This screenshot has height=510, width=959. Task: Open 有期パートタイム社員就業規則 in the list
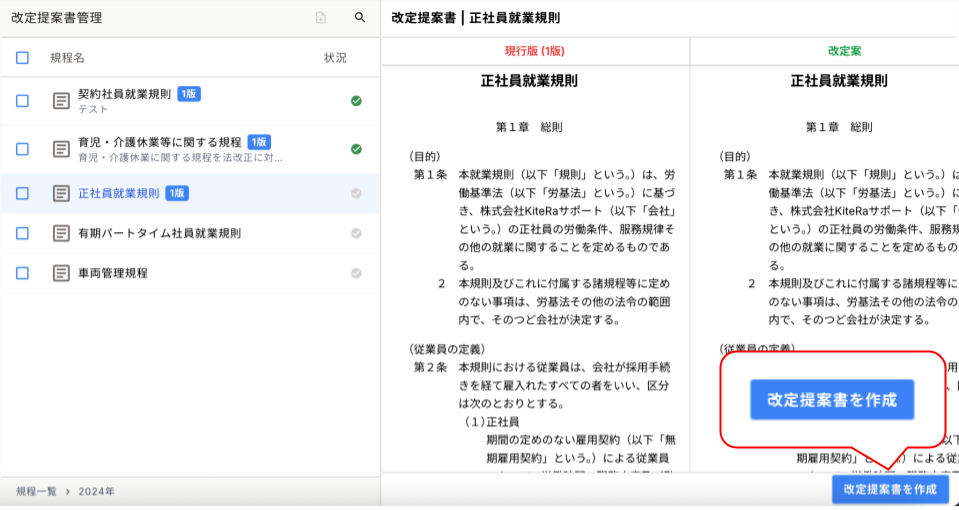[x=159, y=233]
